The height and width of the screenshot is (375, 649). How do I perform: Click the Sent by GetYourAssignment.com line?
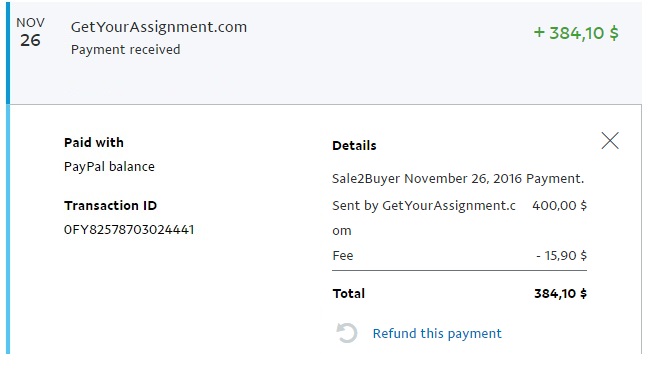[424, 218]
